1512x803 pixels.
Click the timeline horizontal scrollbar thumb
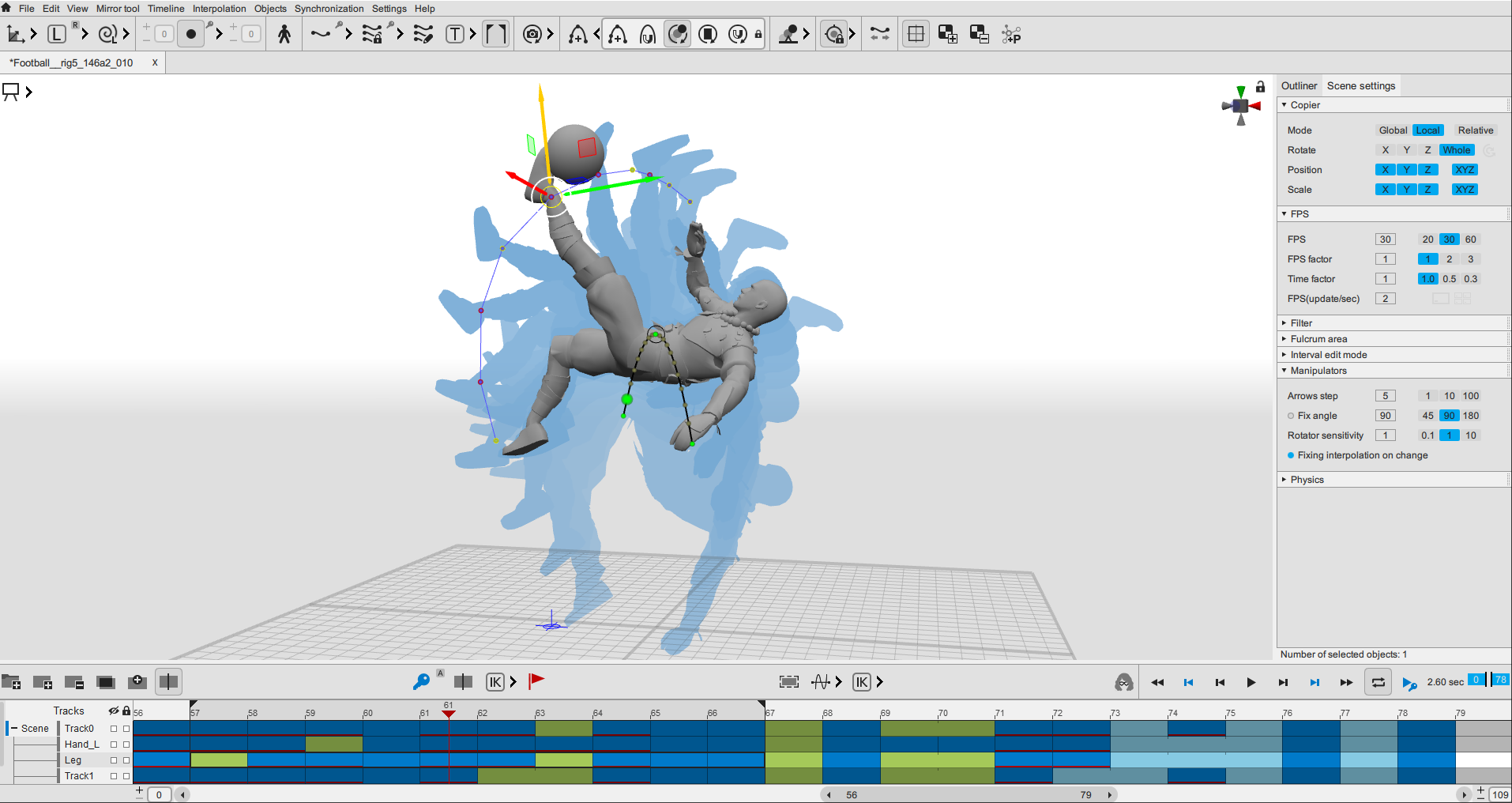(x=968, y=795)
